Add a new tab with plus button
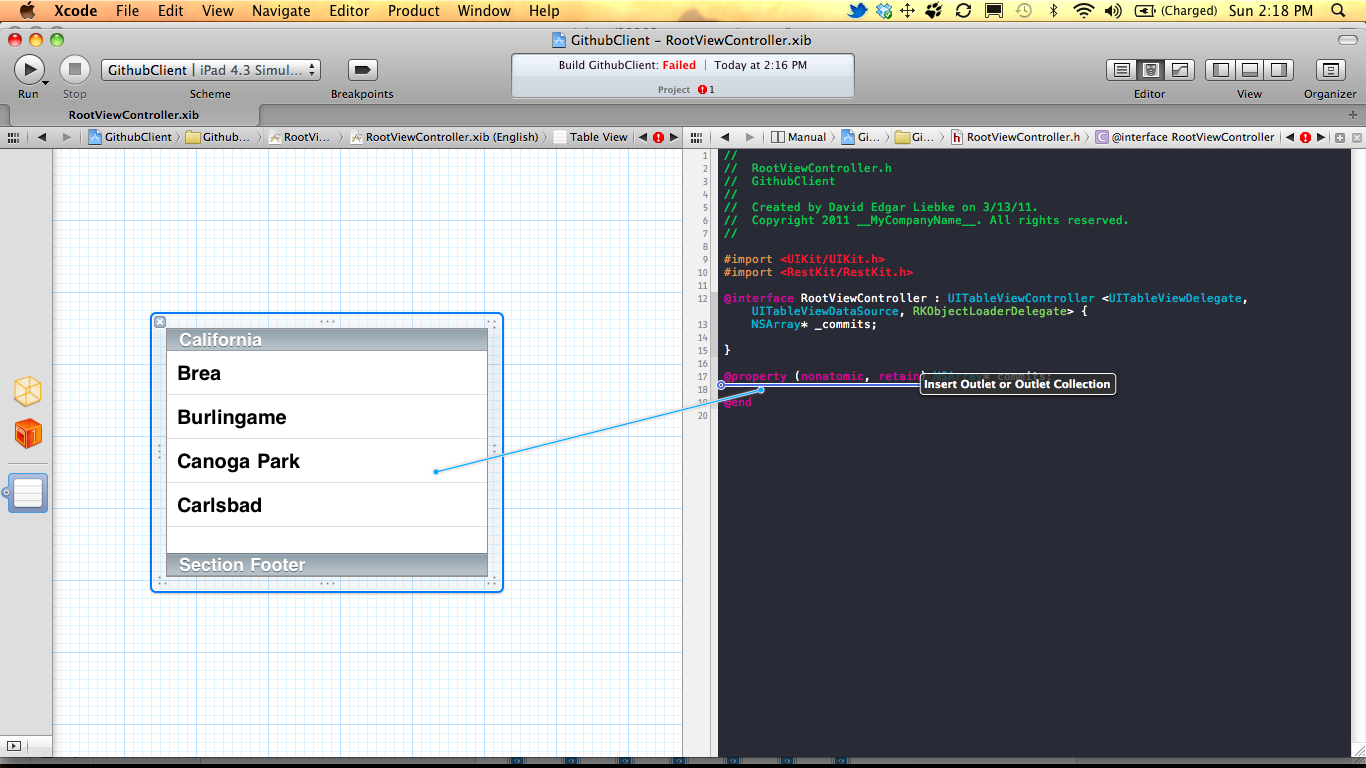Image resolution: width=1366 pixels, height=768 pixels. tap(1353, 115)
